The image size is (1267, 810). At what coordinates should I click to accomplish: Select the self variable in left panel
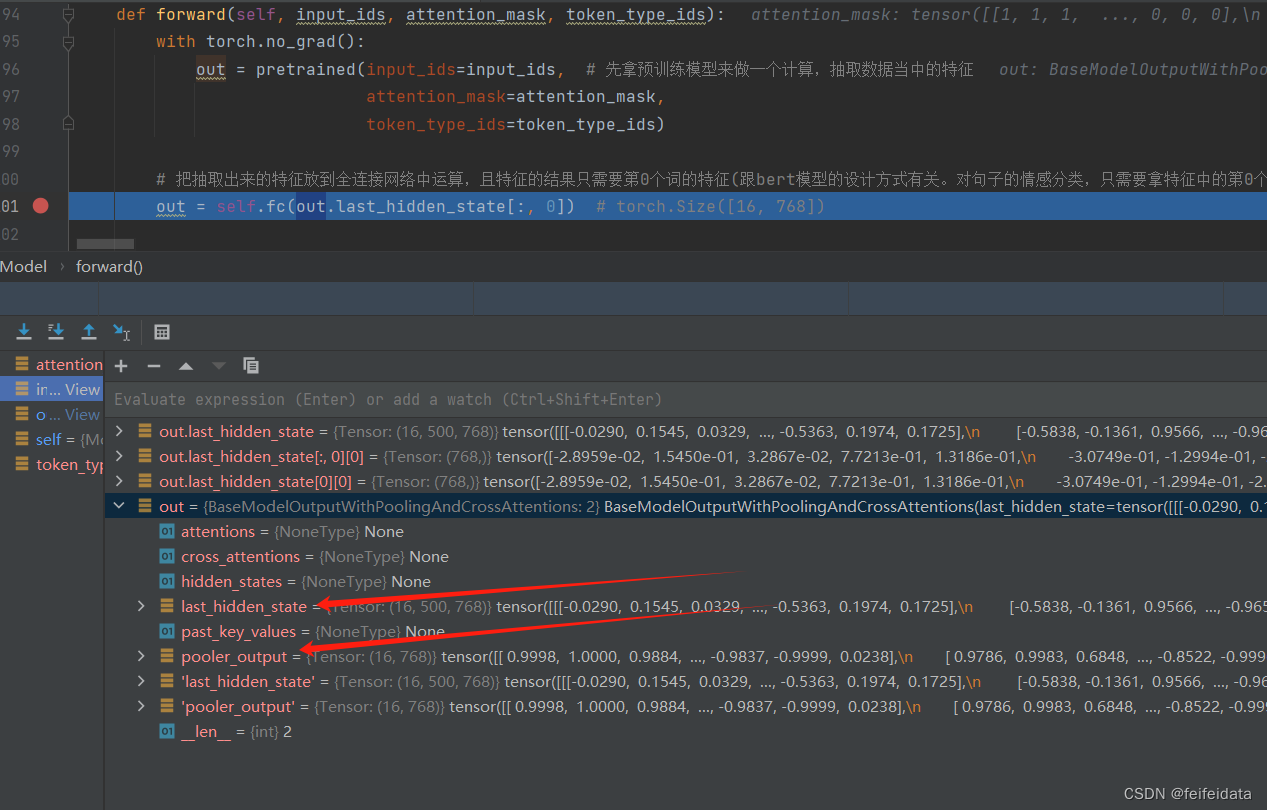pyautogui.click(x=51, y=439)
